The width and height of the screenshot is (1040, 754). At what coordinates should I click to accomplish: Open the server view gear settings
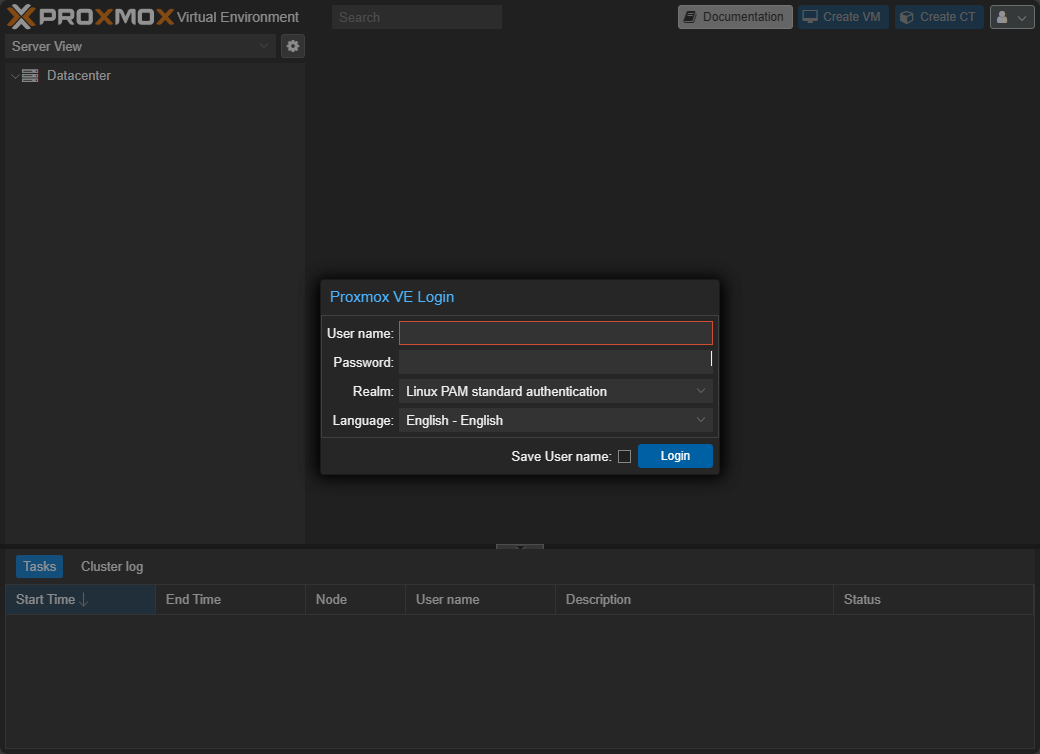(x=292, y=46)
